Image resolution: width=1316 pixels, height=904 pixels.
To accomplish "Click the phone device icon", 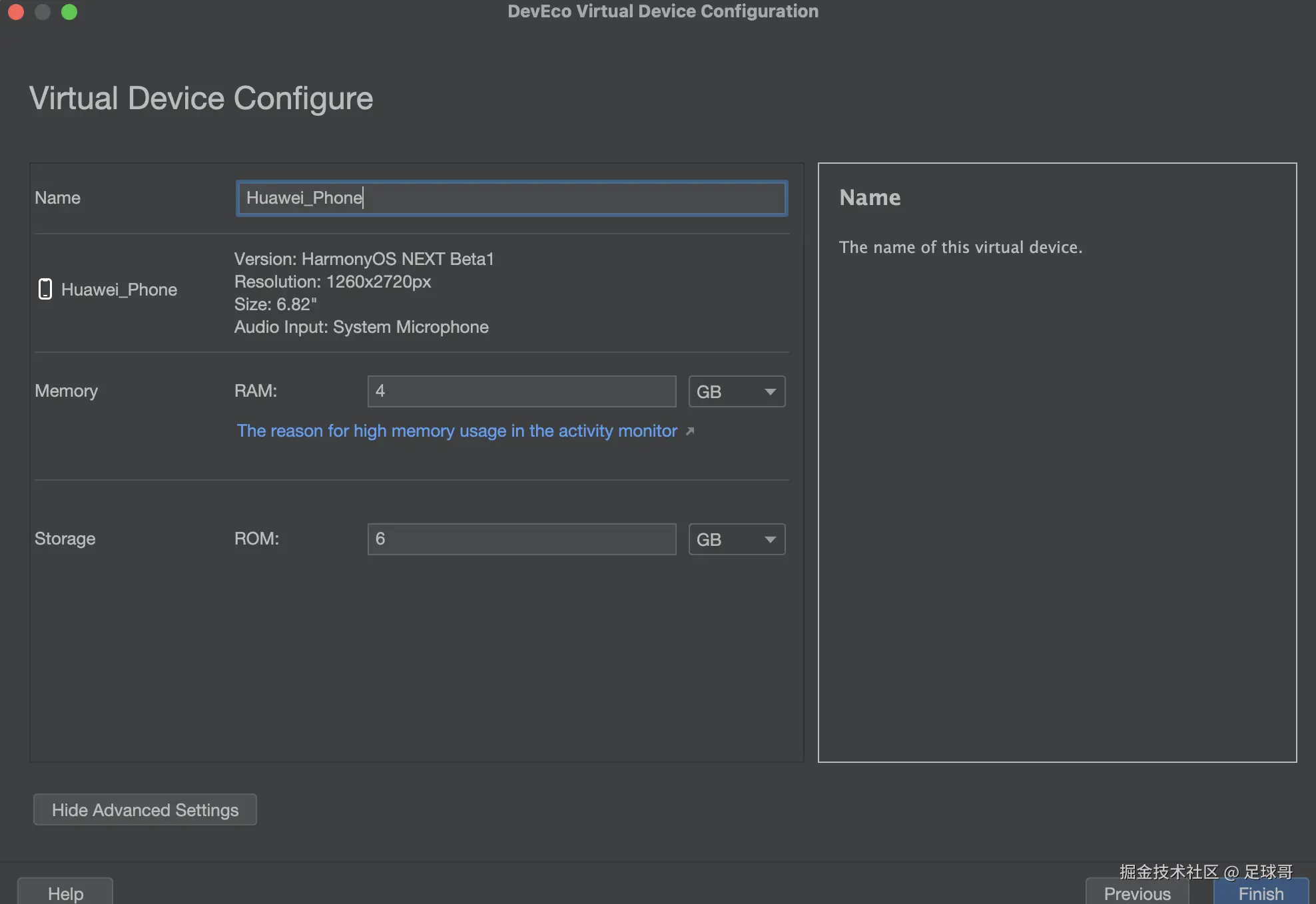I will 45,290.
